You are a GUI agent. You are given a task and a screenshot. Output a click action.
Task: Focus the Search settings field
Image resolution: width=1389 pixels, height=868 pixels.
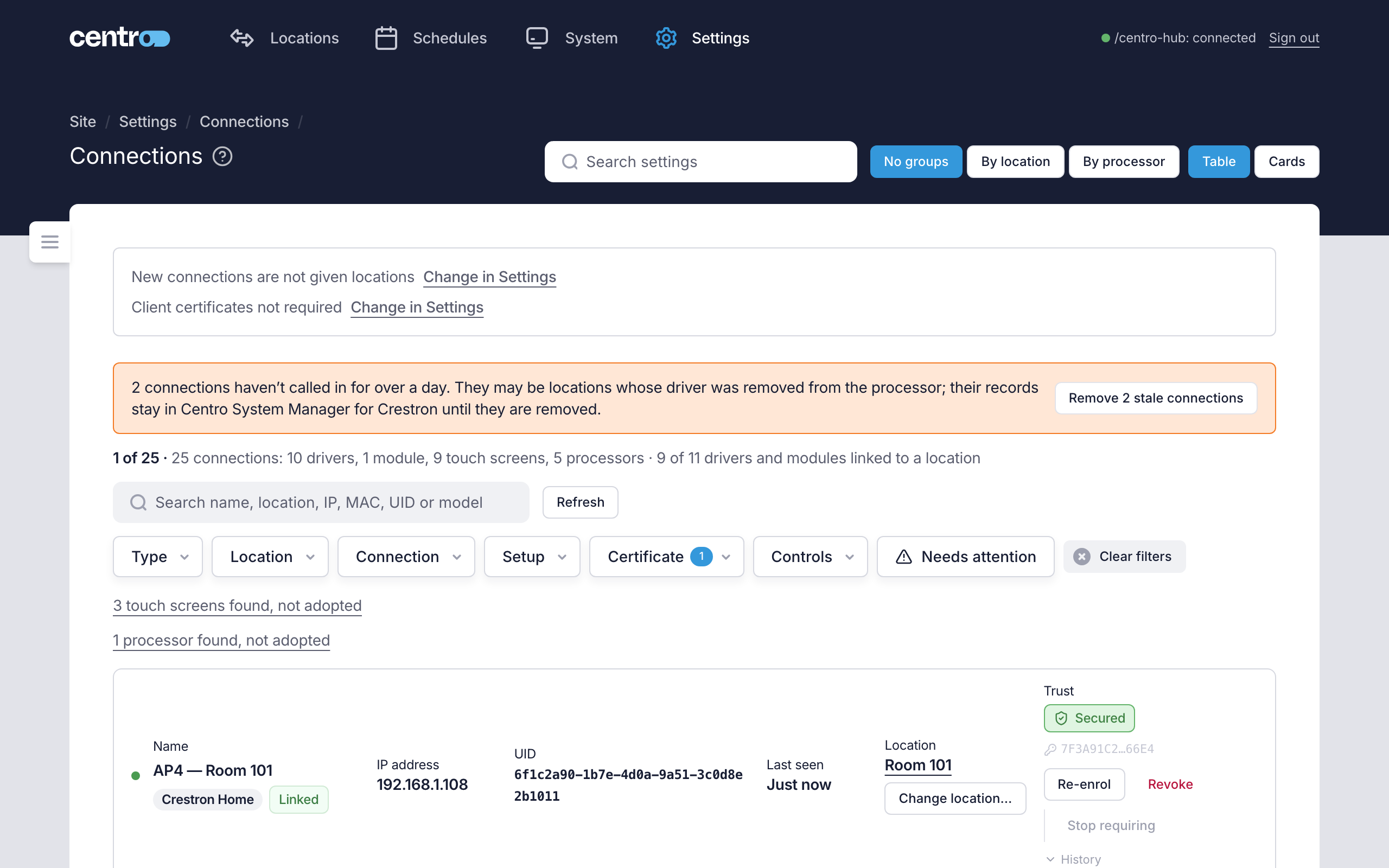700,162
